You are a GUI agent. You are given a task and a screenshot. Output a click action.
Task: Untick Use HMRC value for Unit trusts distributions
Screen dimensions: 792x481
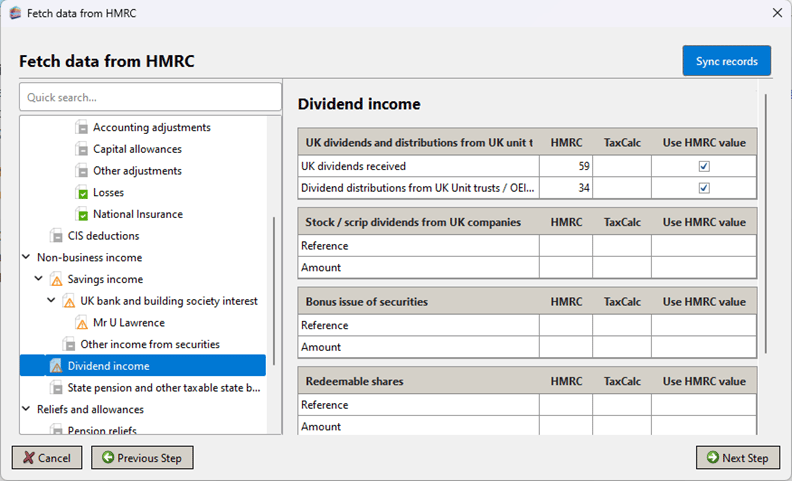point(704,188)
